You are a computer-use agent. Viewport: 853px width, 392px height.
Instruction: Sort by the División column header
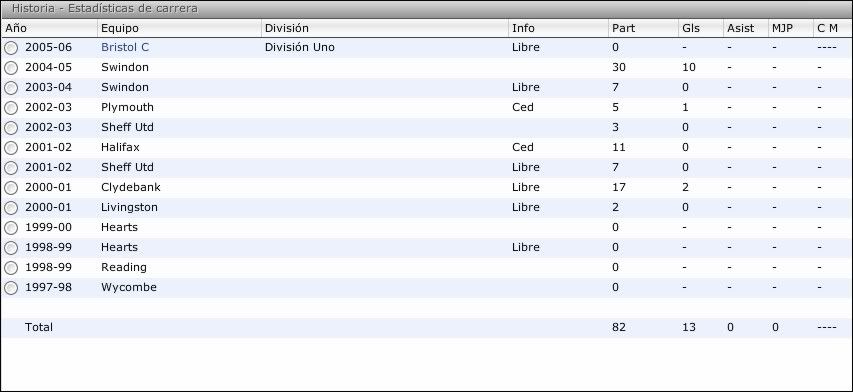385,28
